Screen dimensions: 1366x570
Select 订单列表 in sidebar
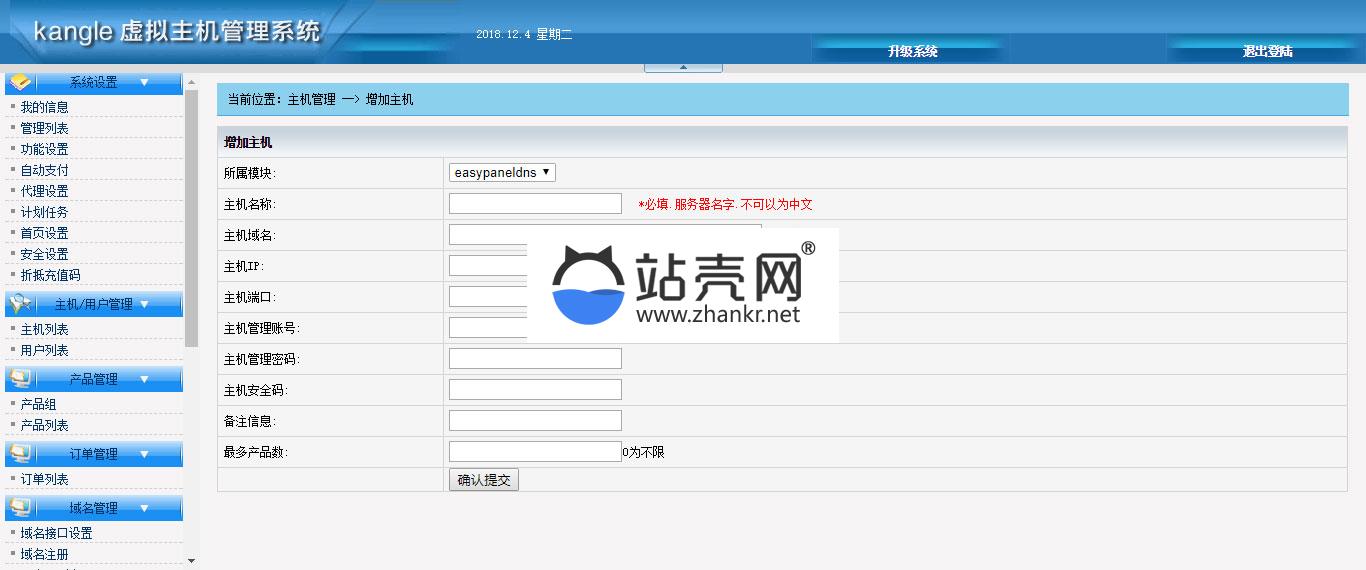pos(44,479)
